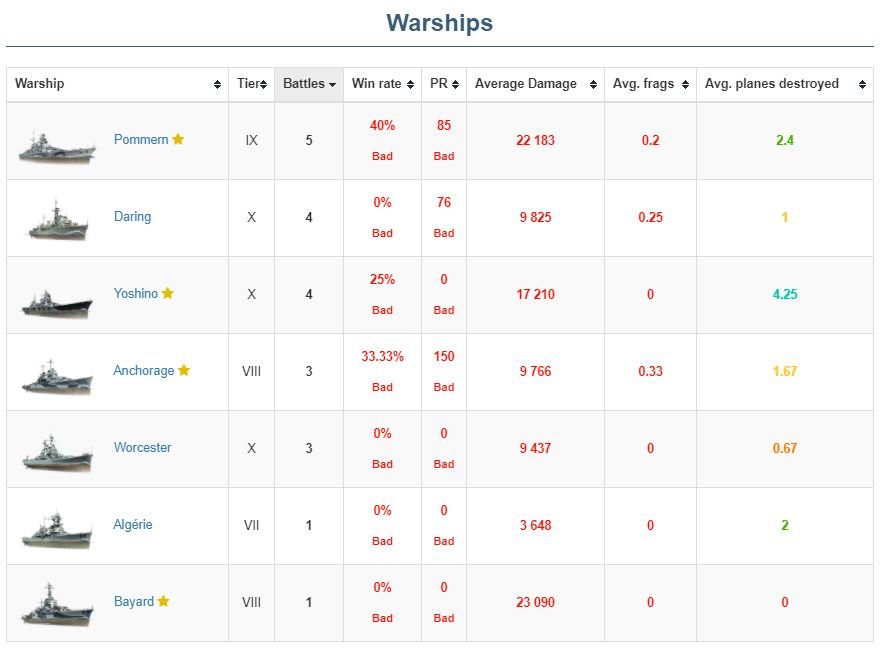883x657 pixels.
Task: Click the premium star beside Anchorage
Action: [184, 370]
